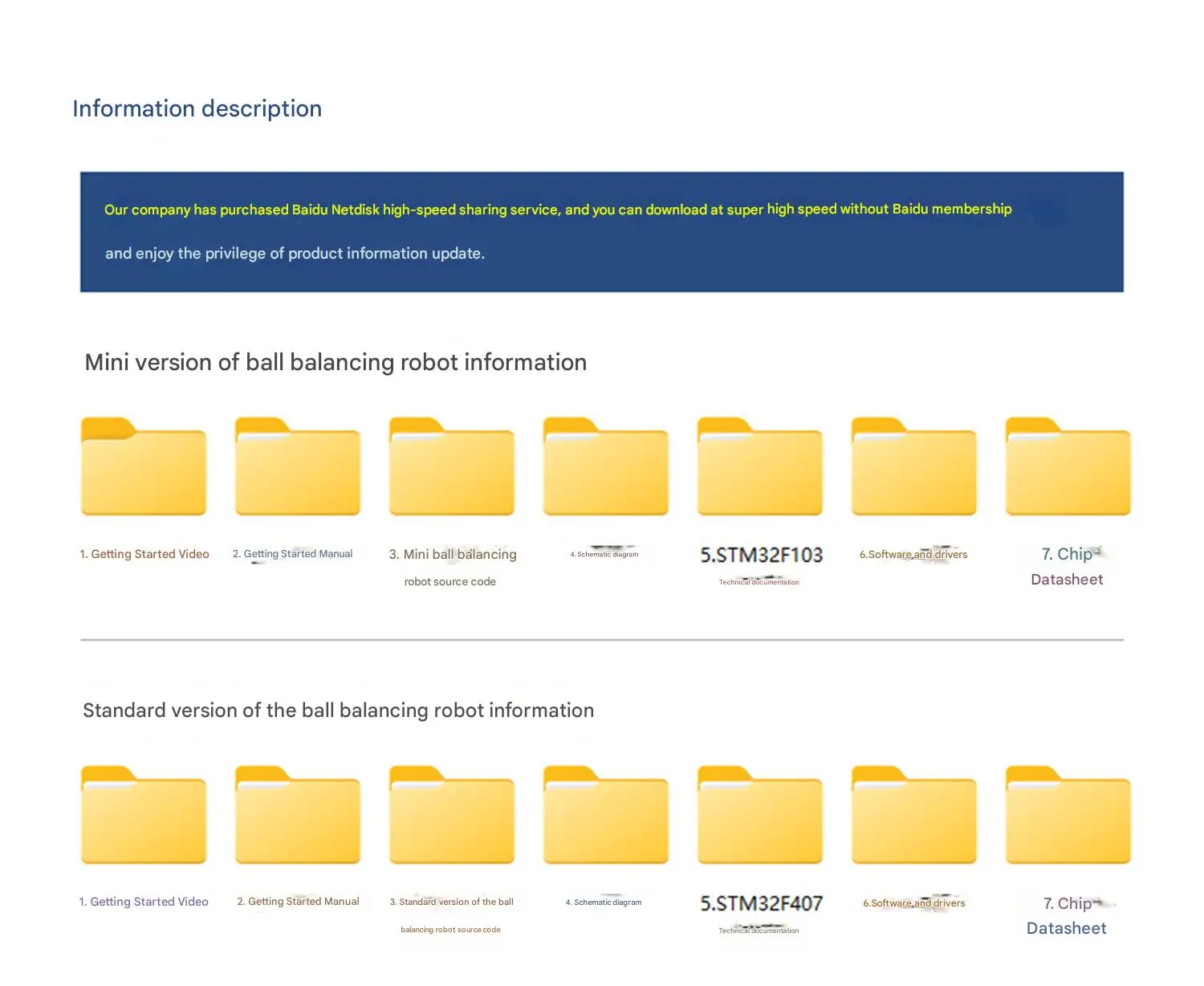
Task: Click Standard version of the ball balancing heading
Action: pyautogui.click(x=339, y=711)
